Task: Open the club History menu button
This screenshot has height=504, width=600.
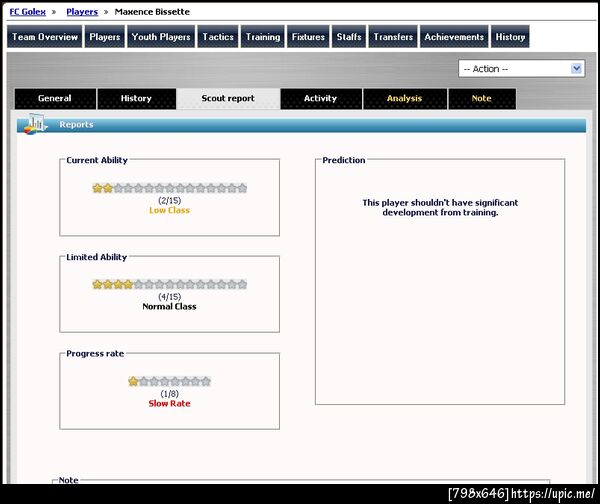Action: (510, 37)
